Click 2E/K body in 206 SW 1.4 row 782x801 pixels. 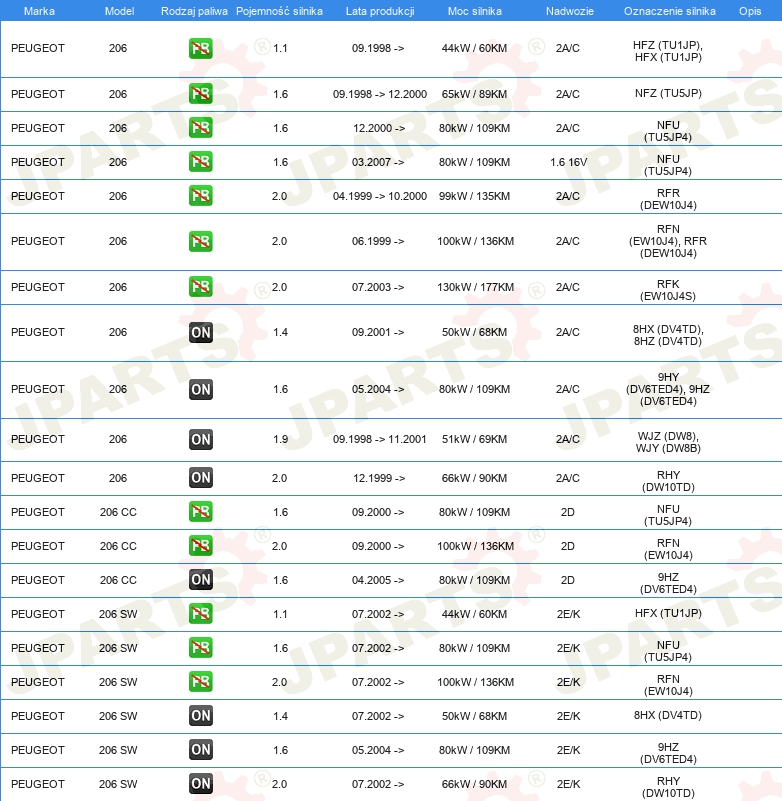click(x=568, y=716)
